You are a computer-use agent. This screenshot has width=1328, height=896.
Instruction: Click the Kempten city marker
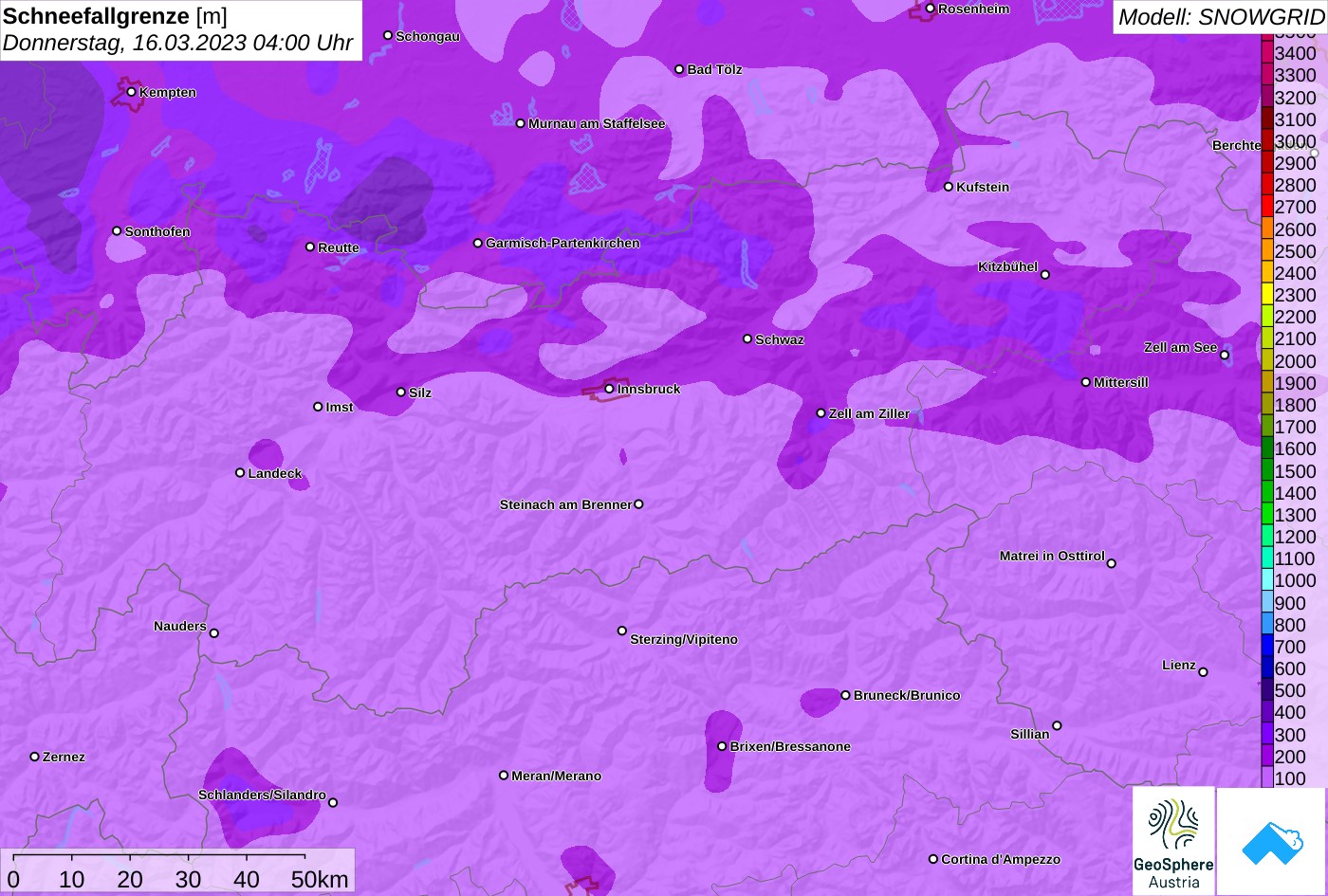(x=131, y=92)
